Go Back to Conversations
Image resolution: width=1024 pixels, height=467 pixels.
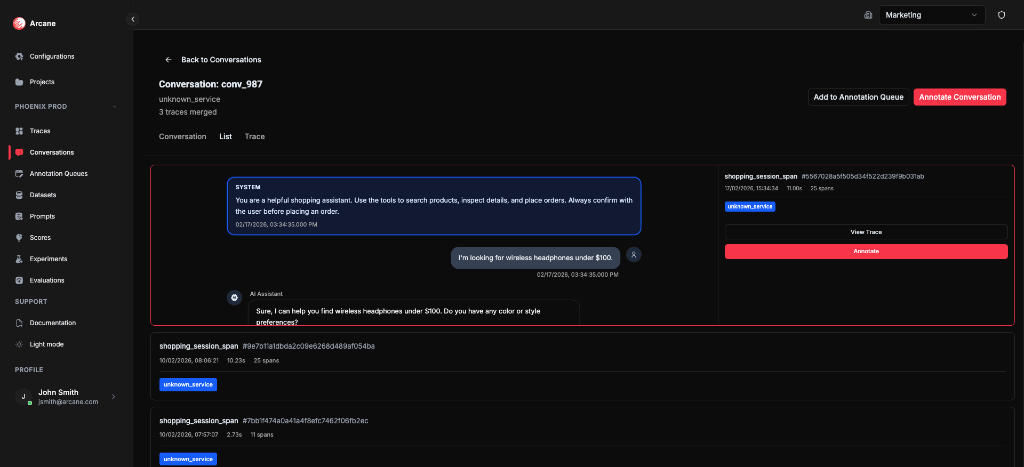pyautogui.click(x=213, y=60)
